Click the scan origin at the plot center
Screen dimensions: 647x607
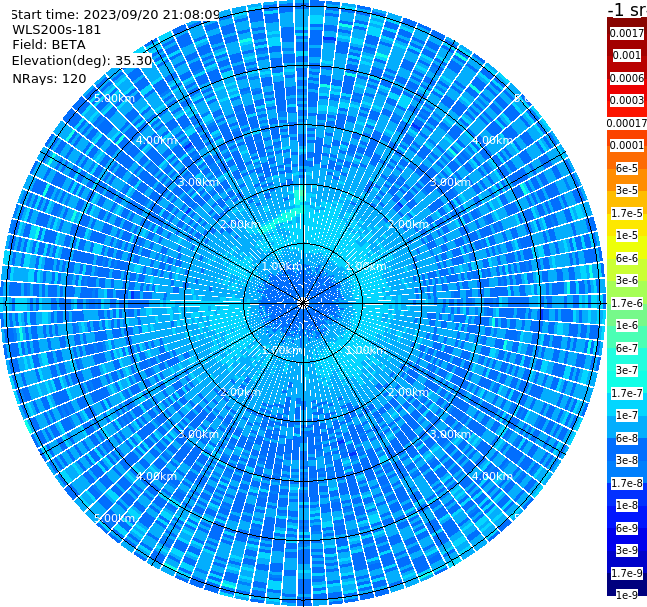tap(303, 304)
